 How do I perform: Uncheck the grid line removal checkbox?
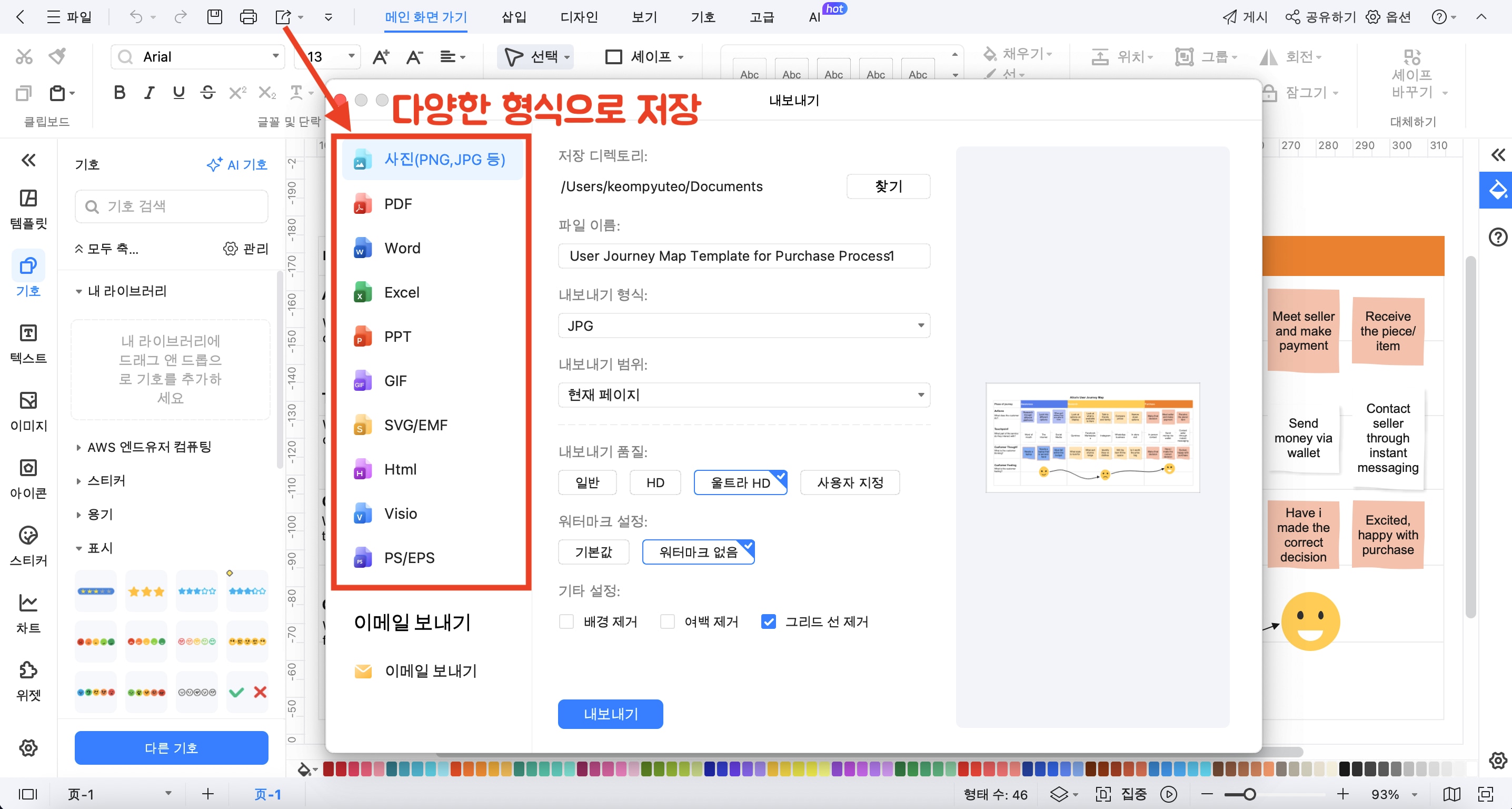(768, 621)
